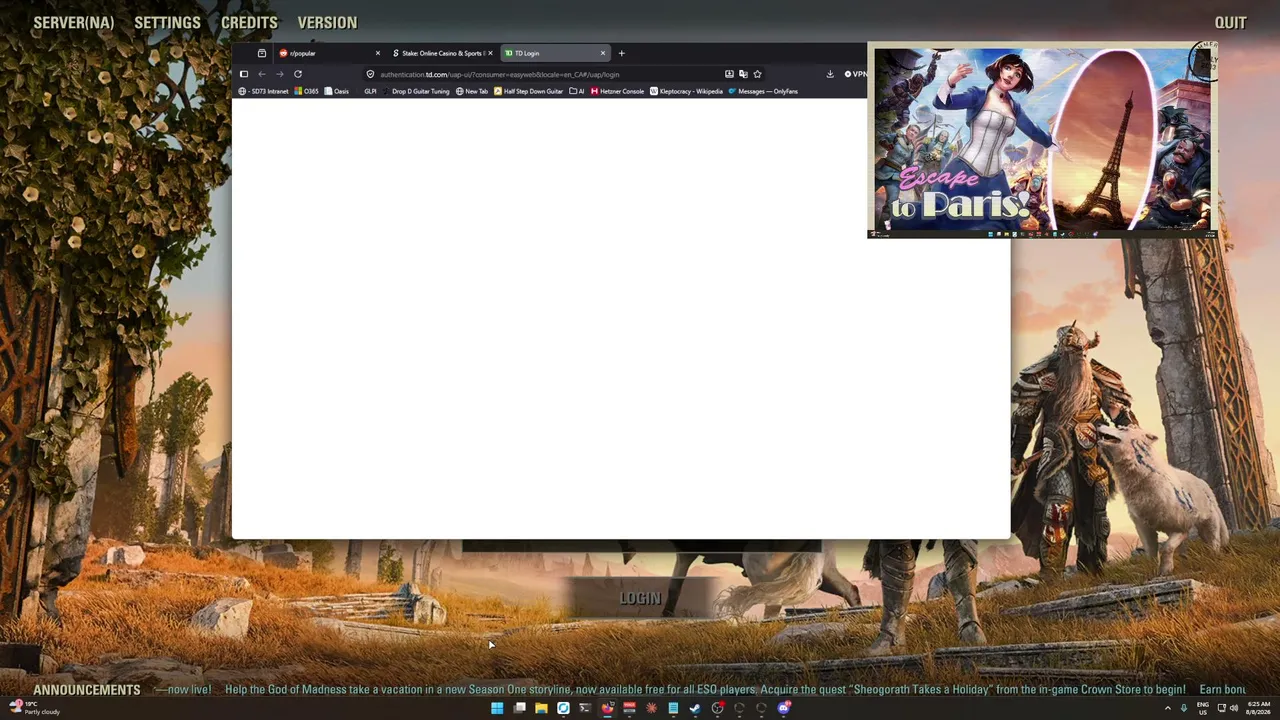Open the Half Step Down Guitar bookmark
Image resolution: width=1280 pixels, height=720 pixels.
coord(529,91)
